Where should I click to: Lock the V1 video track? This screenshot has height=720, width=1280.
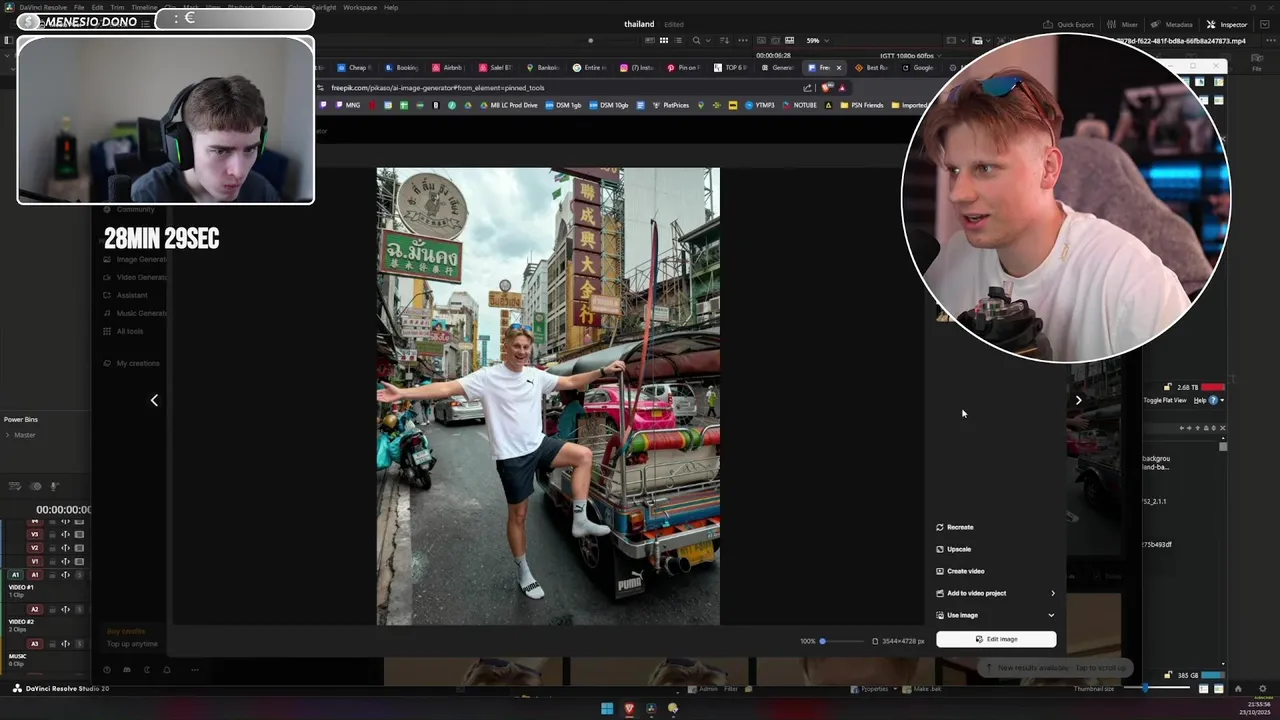52,561
